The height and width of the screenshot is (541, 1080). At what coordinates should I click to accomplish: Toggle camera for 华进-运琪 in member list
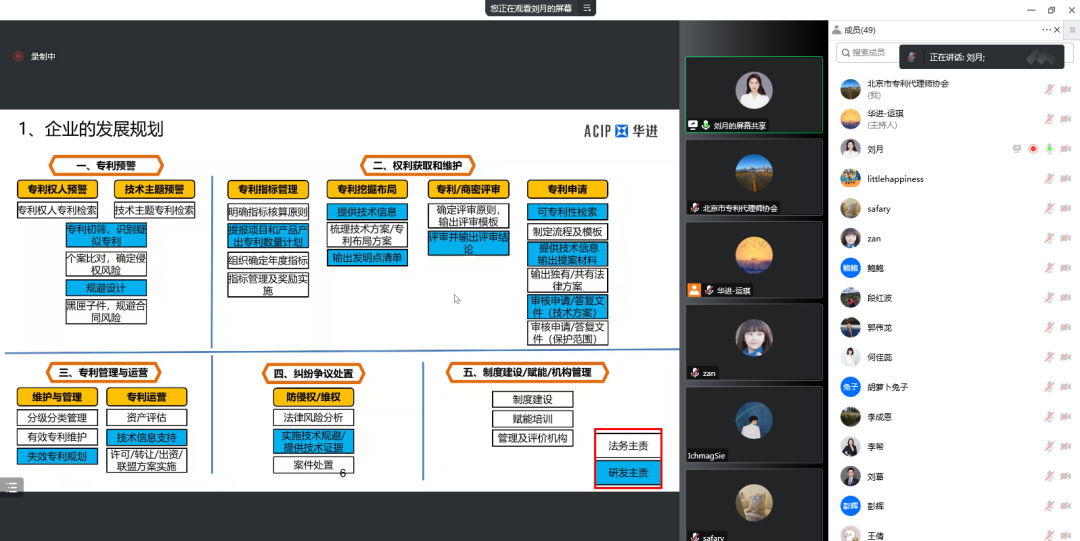pyautogui.click(x=1066, y=119)
